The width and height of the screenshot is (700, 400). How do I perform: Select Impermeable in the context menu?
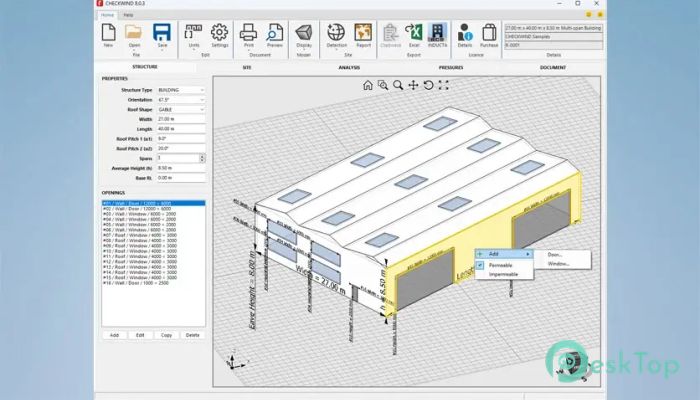click(504, 274)
